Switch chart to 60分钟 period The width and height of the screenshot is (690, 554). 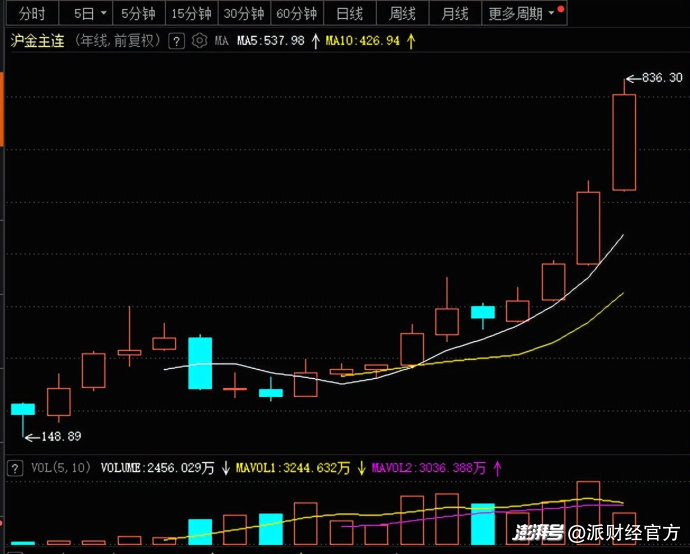point(296,14)
